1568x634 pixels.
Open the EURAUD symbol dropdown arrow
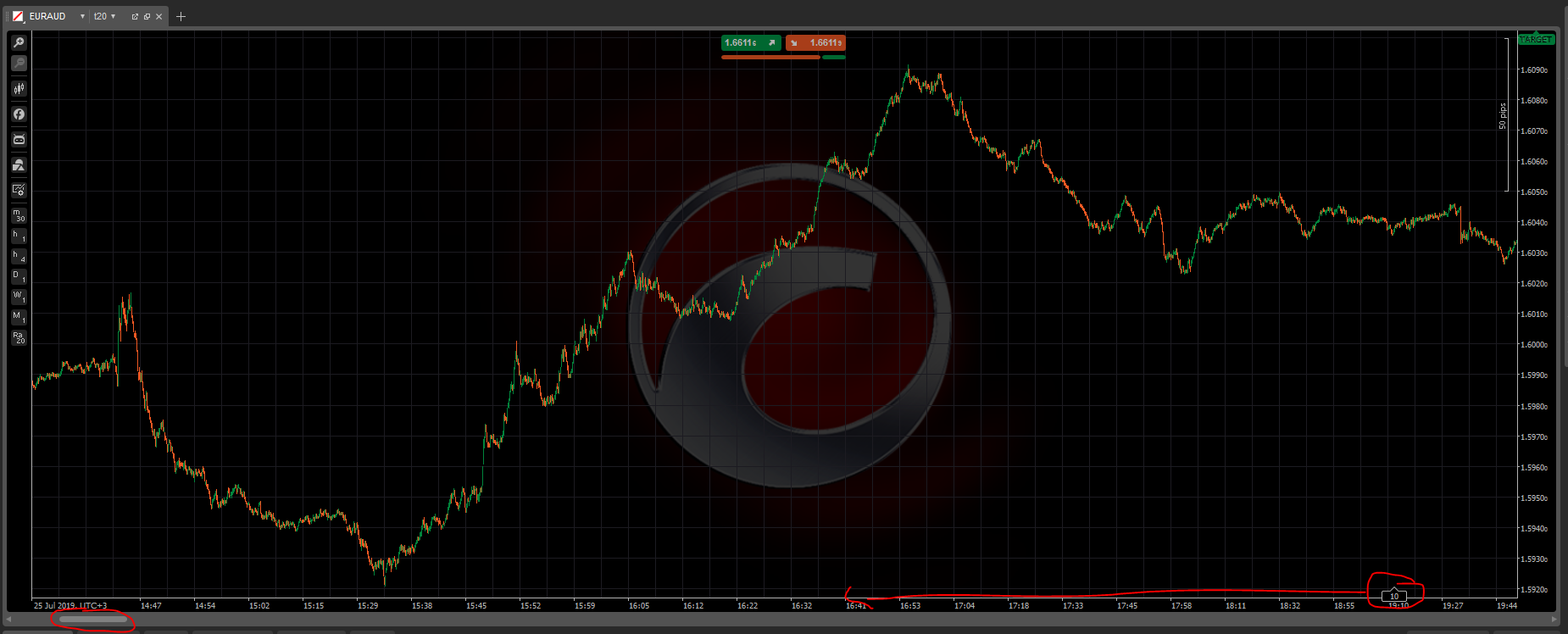pos(82,17)
